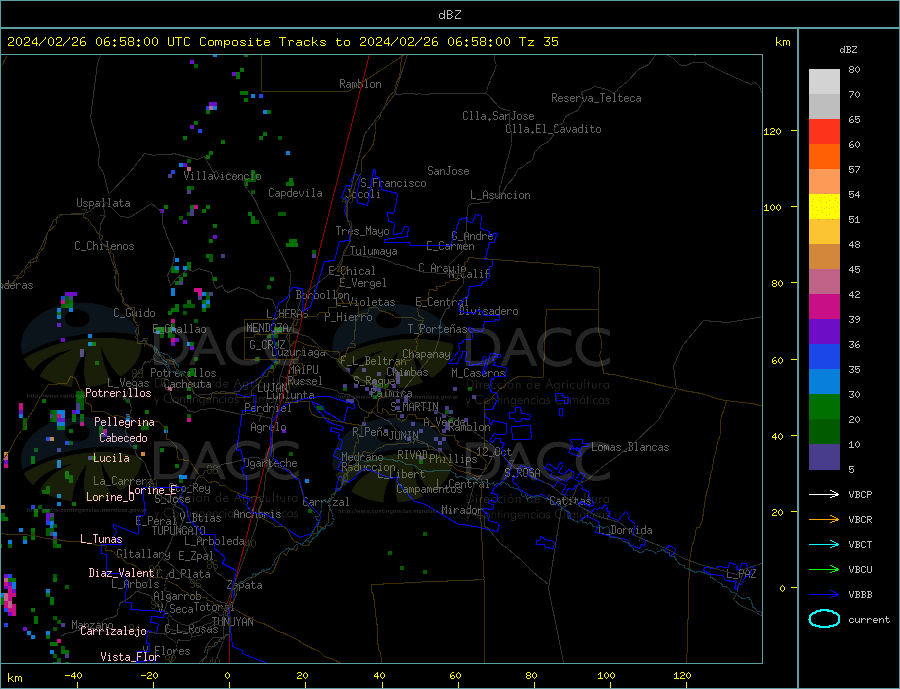Click the 'MENDOZA' city label
The width and height of the screenshot is (900, 689).
coord(267,328)
